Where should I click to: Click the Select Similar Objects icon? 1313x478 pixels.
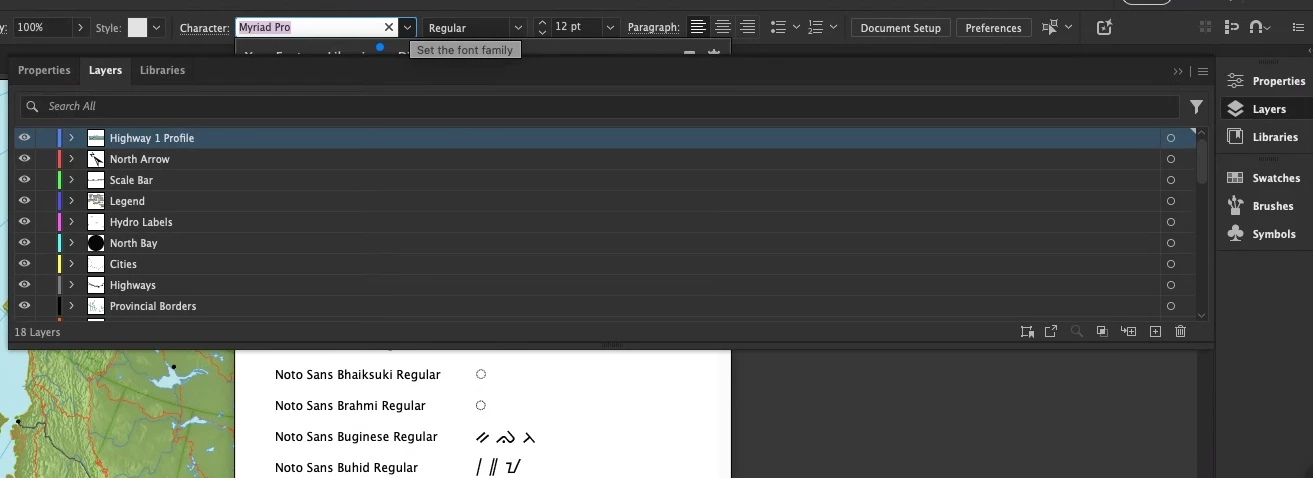tap(1050, 27)
